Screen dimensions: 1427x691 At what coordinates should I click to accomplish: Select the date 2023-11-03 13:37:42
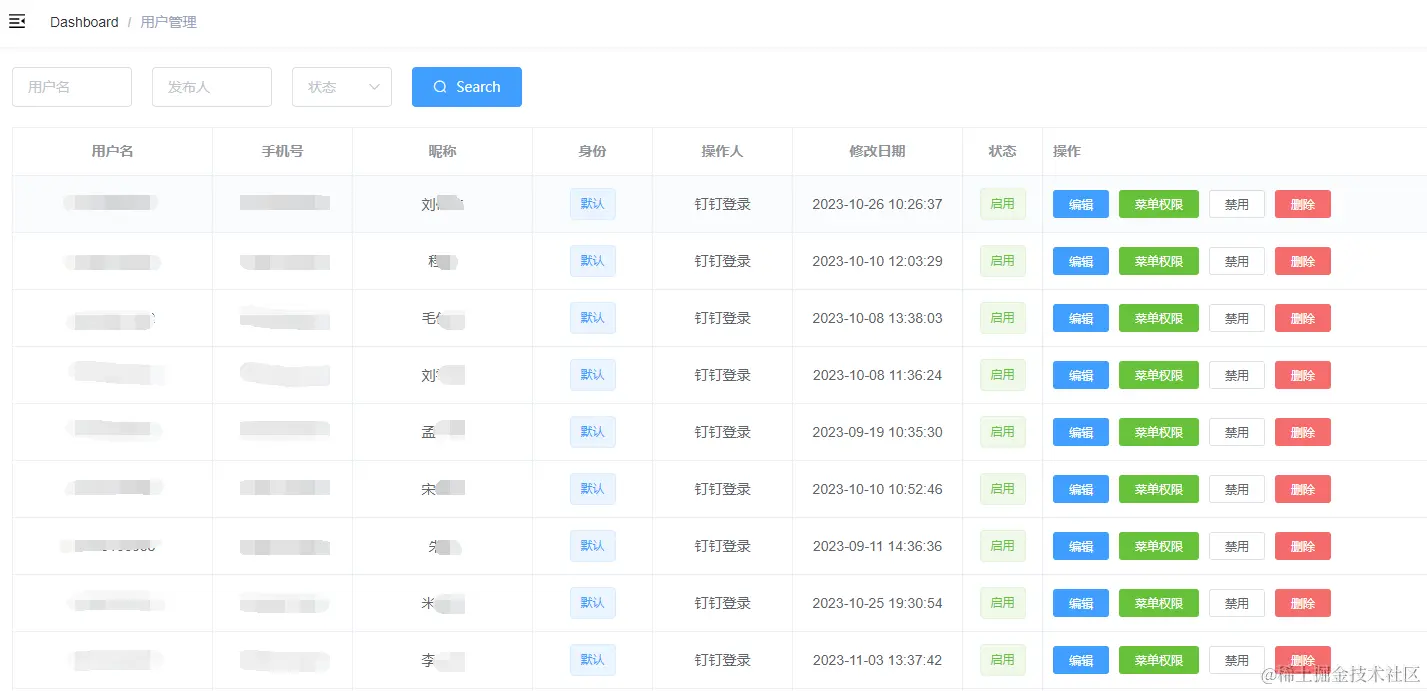click(877, 660)
